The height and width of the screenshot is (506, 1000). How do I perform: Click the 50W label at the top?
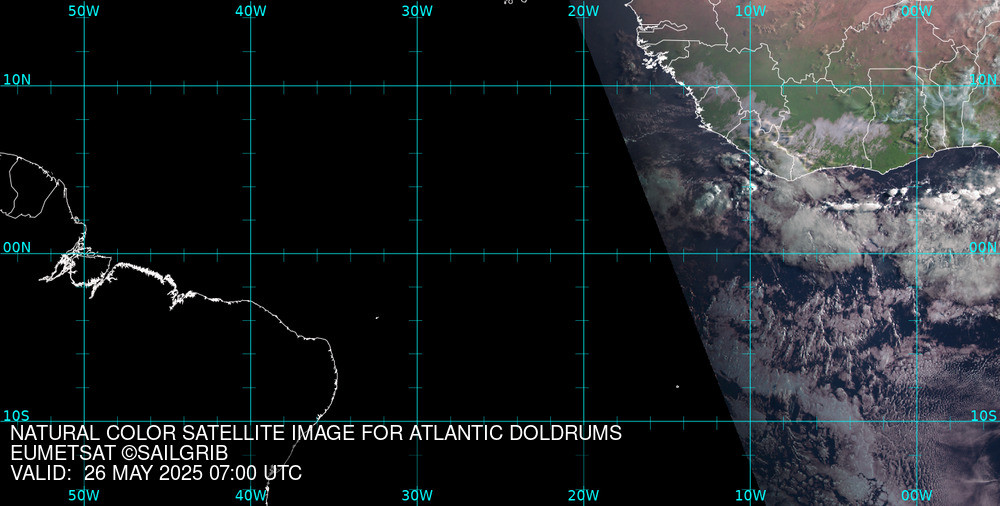pos(84,11)
